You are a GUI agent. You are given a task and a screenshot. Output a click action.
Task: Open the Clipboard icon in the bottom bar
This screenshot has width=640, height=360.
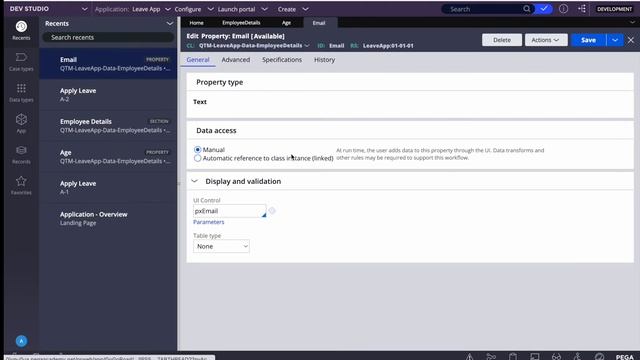pos(513,356)
